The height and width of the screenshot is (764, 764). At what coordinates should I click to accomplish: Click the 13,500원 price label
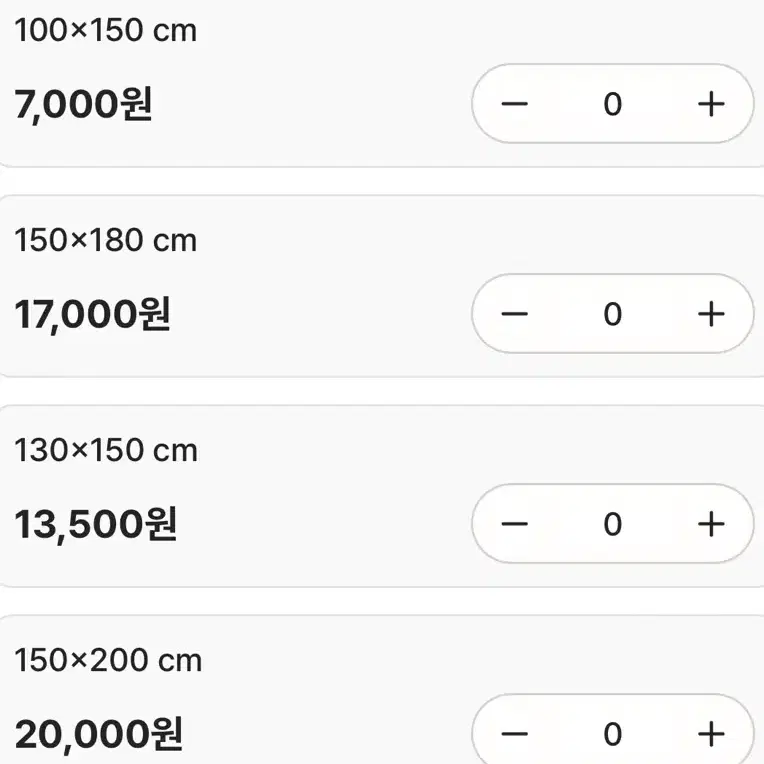pyautogui.click(x=96, y=524)
